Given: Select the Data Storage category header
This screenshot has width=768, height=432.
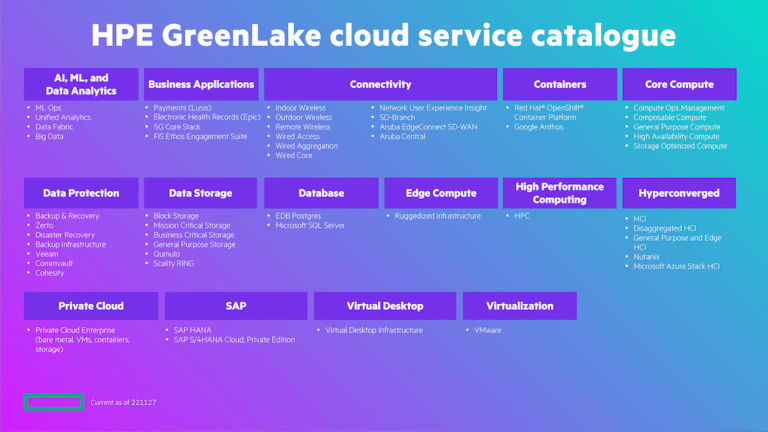Looking at the screenshot, I should point(200,193).
